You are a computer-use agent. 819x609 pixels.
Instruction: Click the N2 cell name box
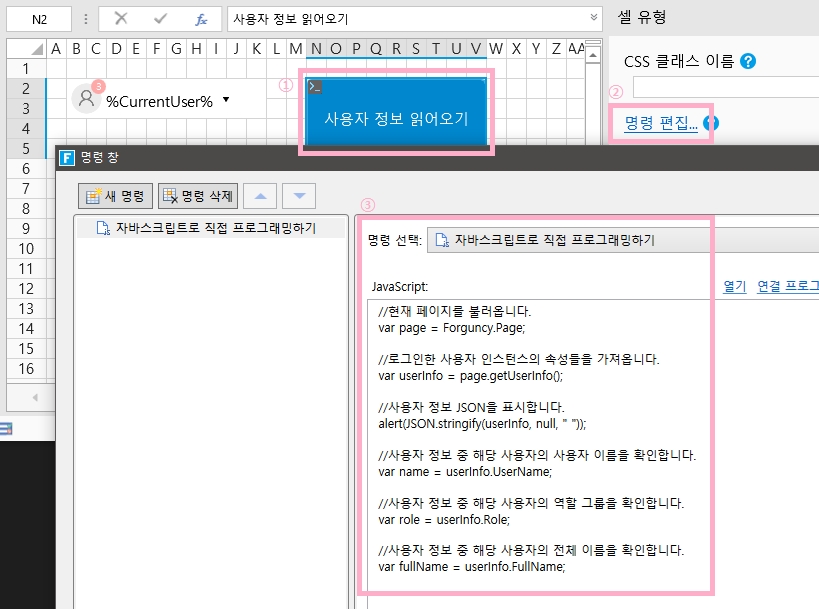(38, 19)
